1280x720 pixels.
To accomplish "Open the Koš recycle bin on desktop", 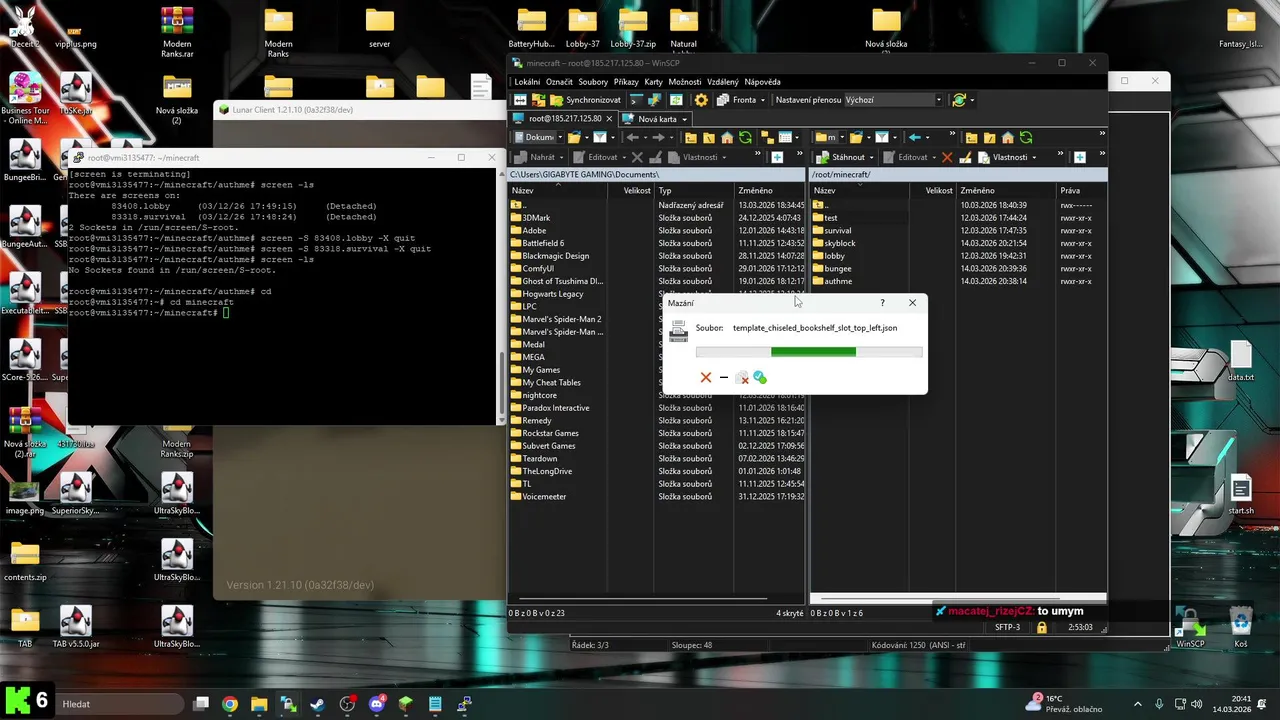I will click(x=1241, y=627).
